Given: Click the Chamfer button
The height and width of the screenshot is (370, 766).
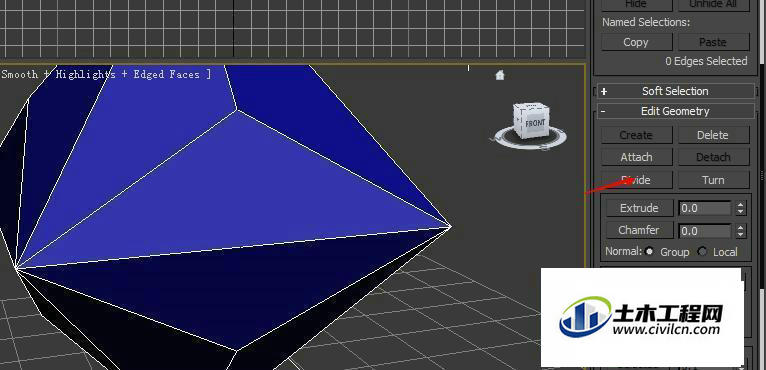Looking at the screenshot, I should click(x=639, y=230).
